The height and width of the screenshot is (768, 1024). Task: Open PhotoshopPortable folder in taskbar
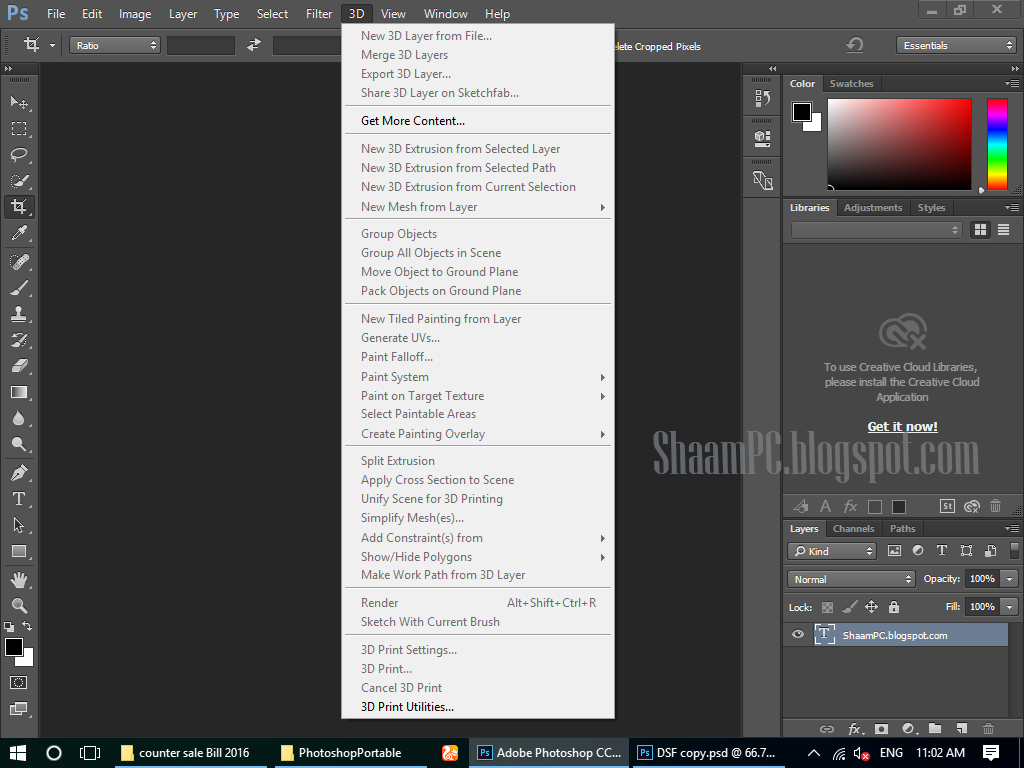(x=349, y=753)
